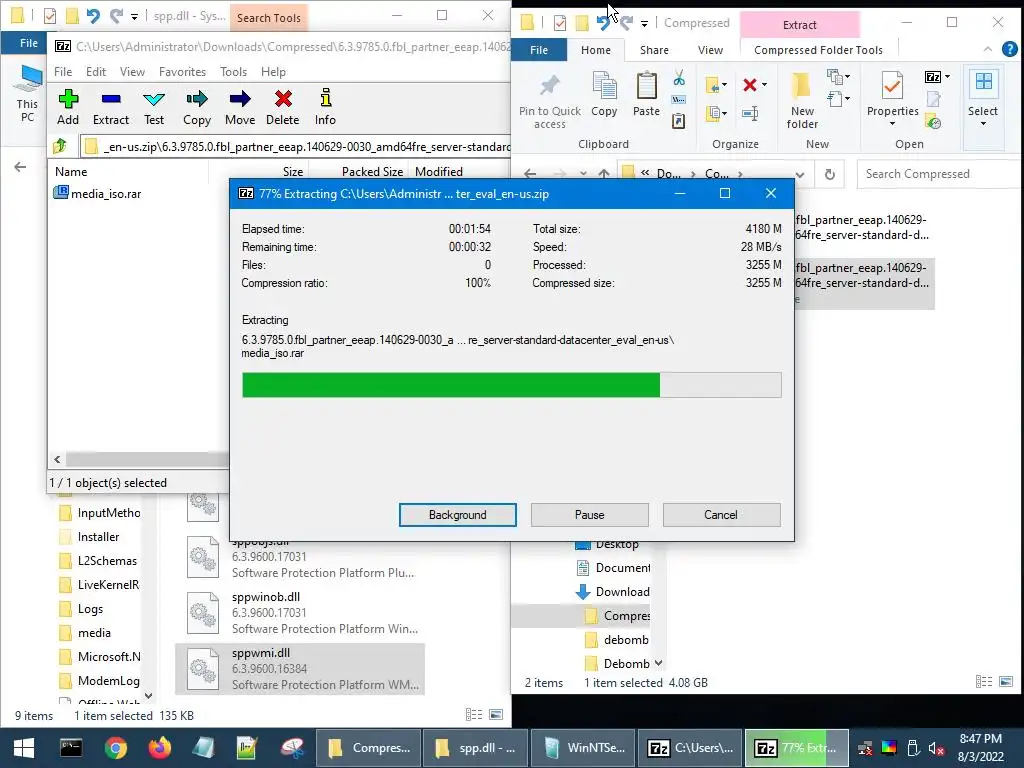Image resolution: width=1024 pixels, height=768 pixels.
Task: Click the History icon in Open group
Action: pos(933,121)
